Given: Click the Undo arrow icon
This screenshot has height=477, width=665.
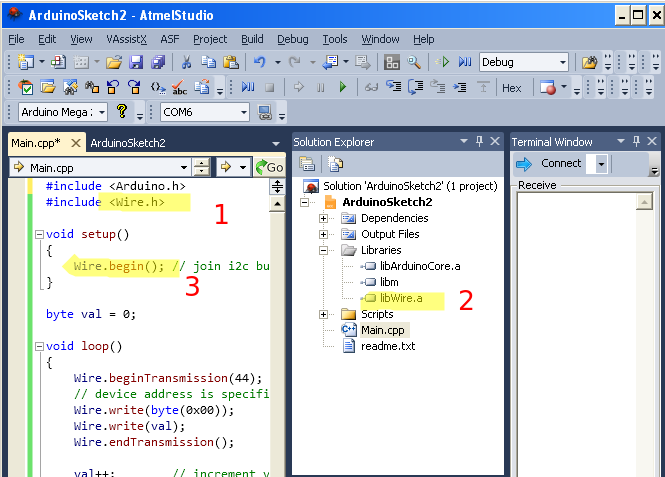Looking at the screenshot, I should (260, 62).
